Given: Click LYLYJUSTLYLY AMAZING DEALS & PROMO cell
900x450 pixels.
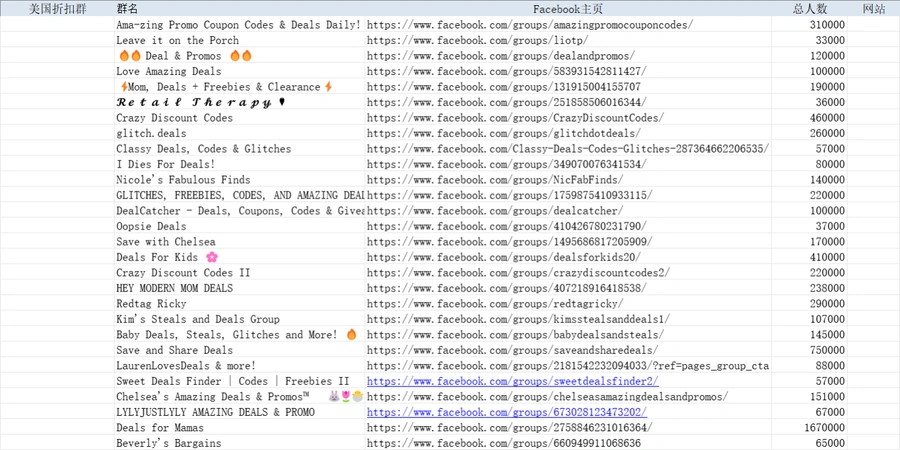Looking at the screenshot, I should 240,412.
